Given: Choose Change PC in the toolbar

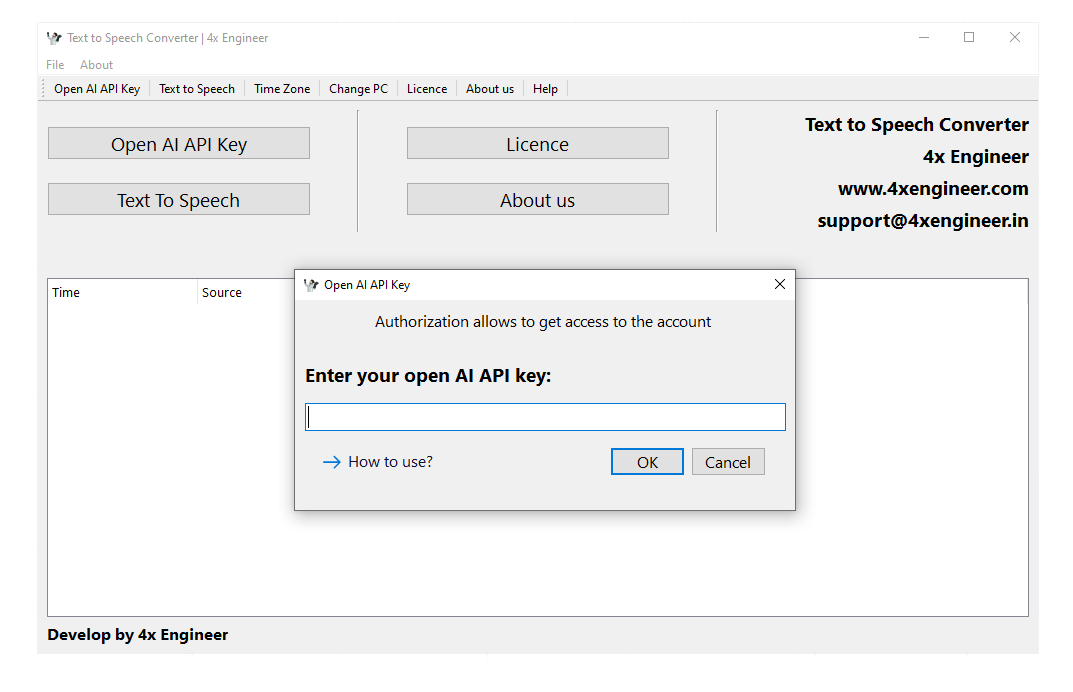Looking at the screenshot, I should pyautogui.click(x=359, y=89).
